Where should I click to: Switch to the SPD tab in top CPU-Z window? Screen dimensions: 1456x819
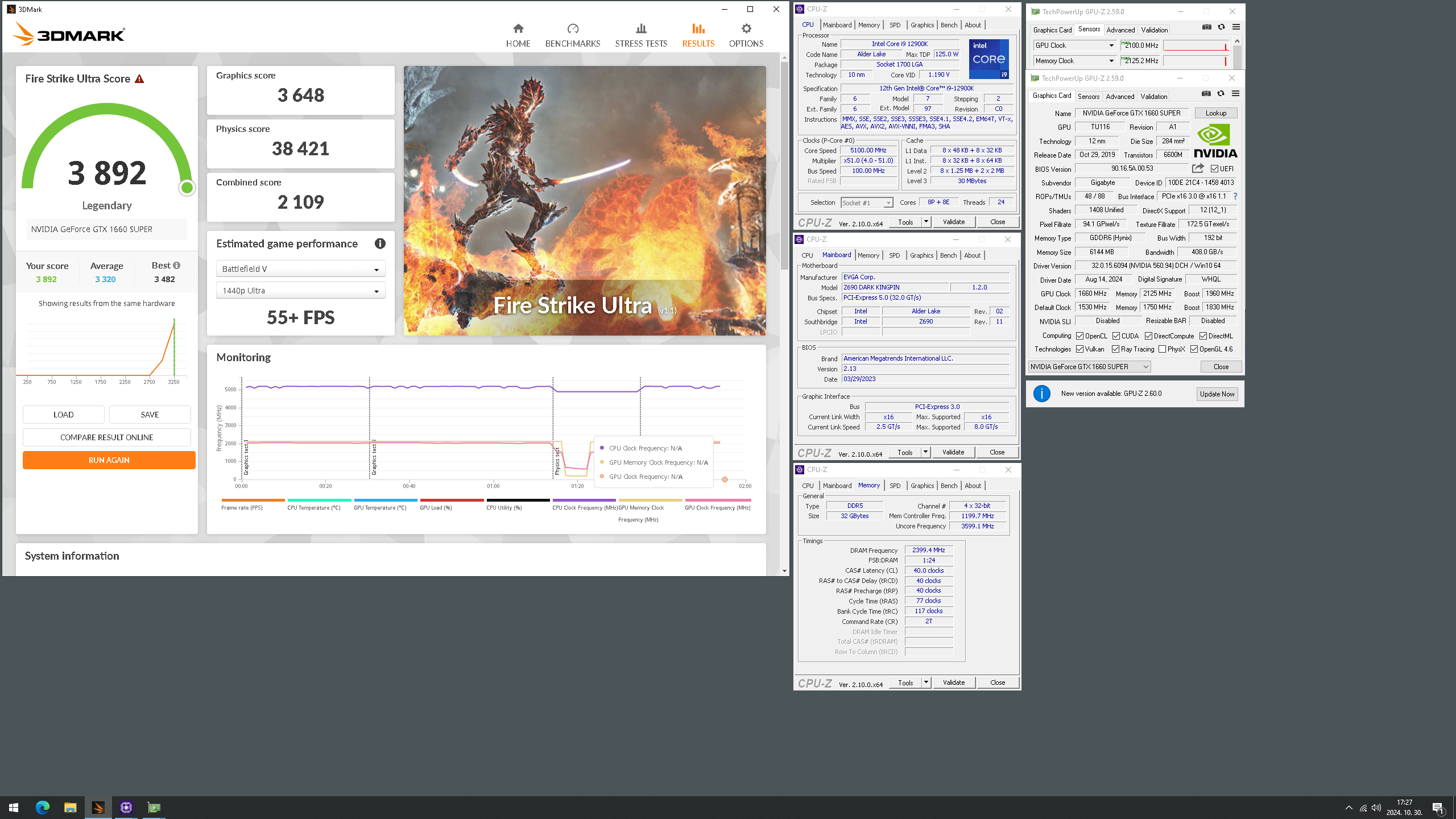tap(895, 25)
